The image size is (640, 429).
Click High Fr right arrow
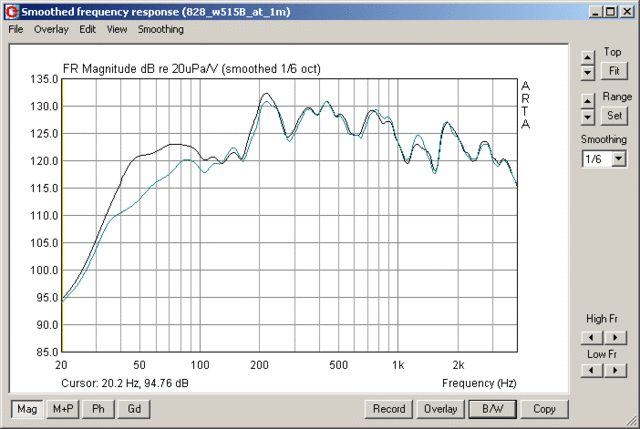pos(615,337)
